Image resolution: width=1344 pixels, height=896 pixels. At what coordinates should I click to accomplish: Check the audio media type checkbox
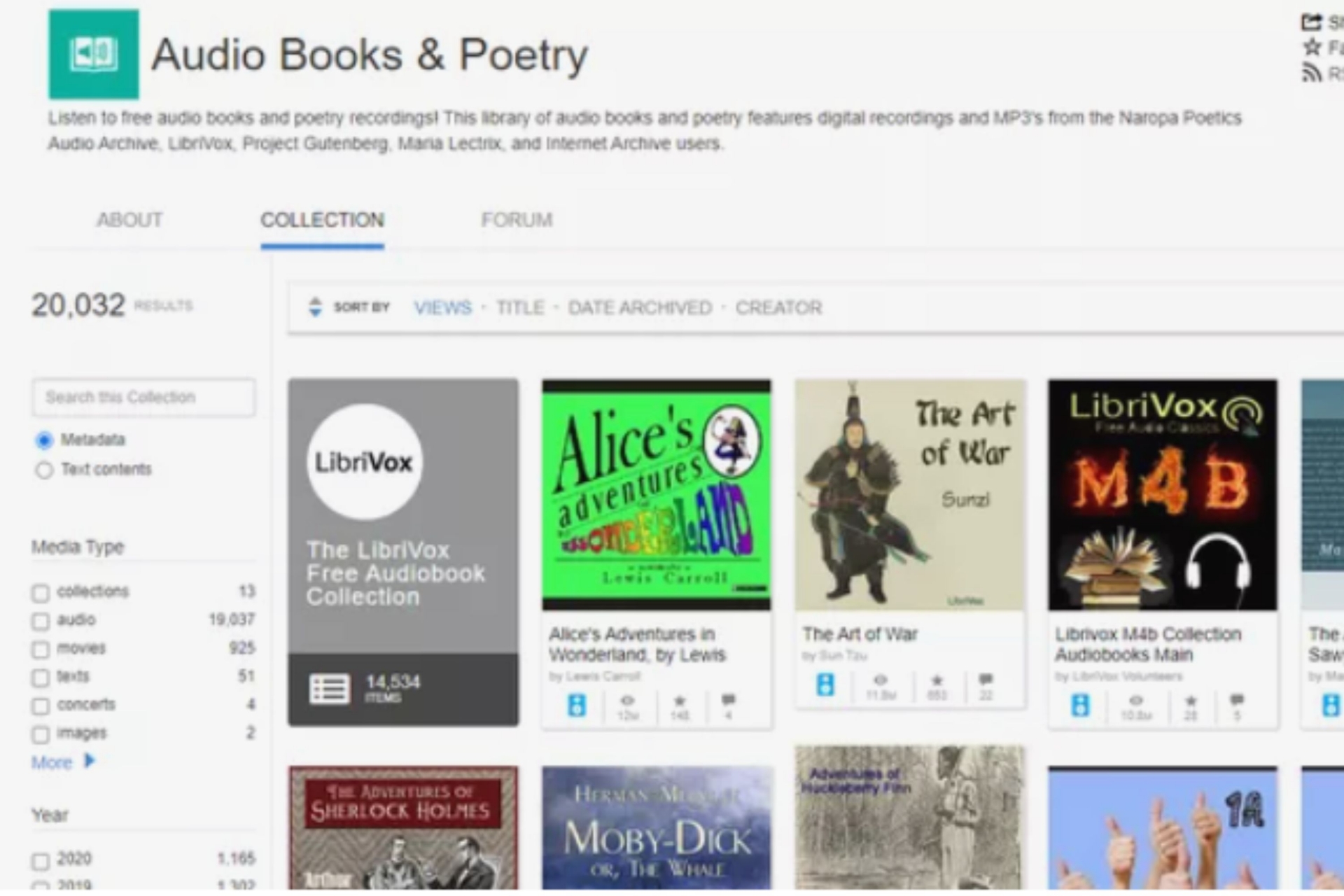point(41,622)
